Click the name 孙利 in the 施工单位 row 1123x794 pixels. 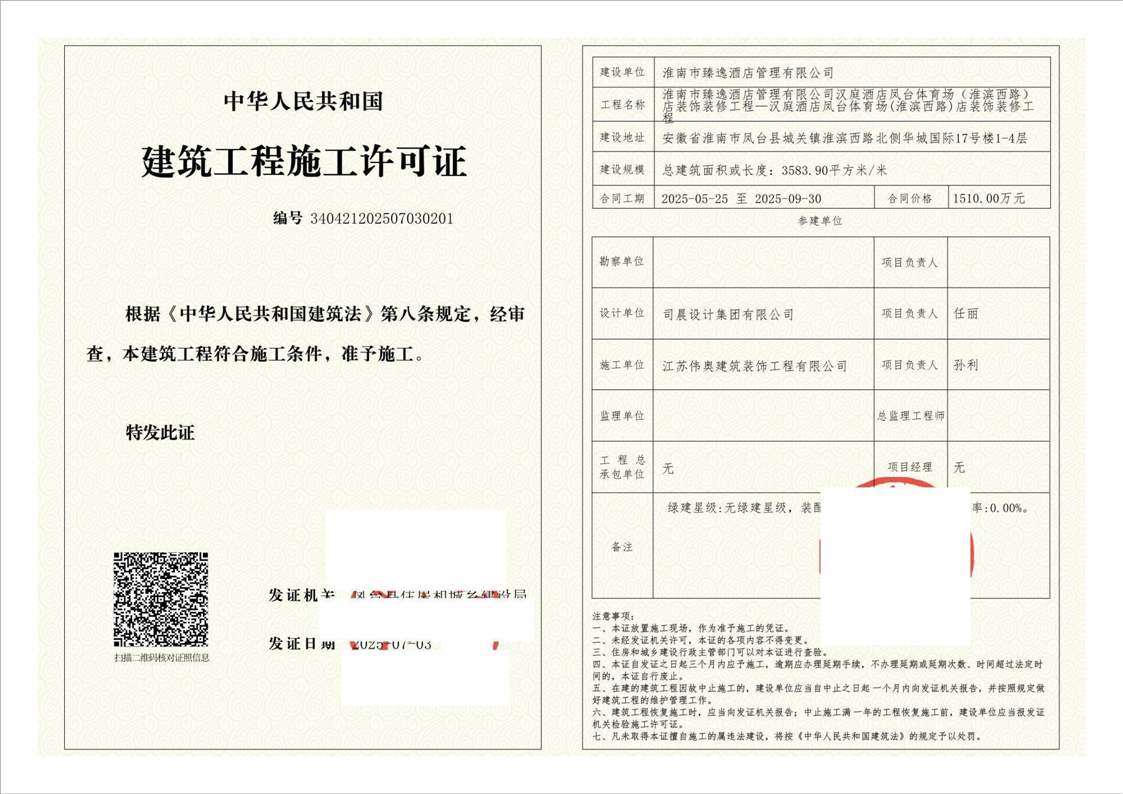click(x=965, y=365)
